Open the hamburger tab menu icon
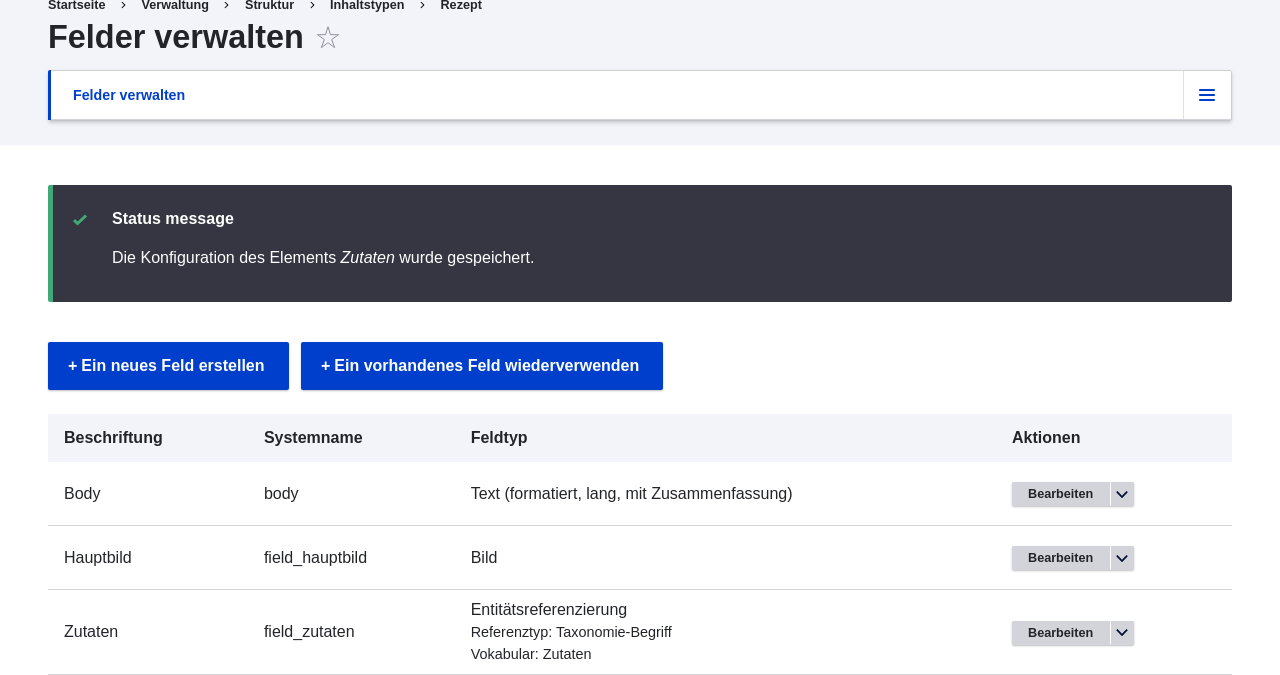The image size is (1280, 675). (1207, 95)
